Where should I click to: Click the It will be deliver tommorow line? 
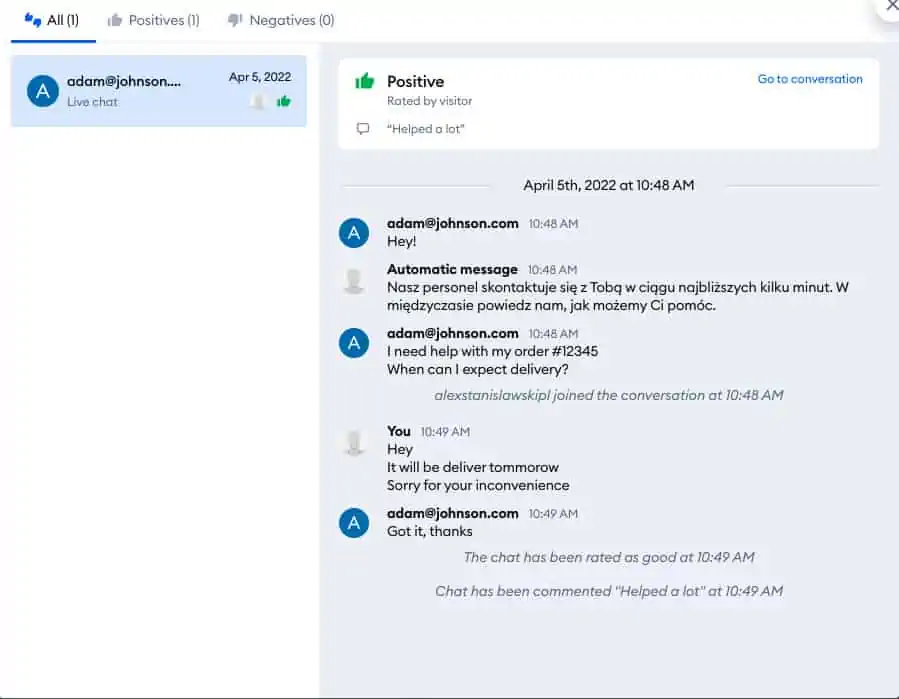pos(472,467)
